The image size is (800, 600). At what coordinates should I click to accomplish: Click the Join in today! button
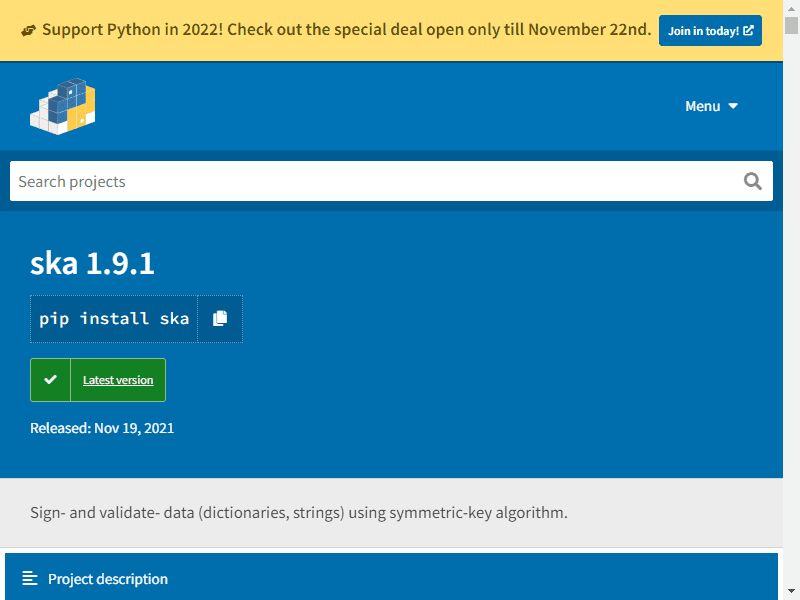710,31
